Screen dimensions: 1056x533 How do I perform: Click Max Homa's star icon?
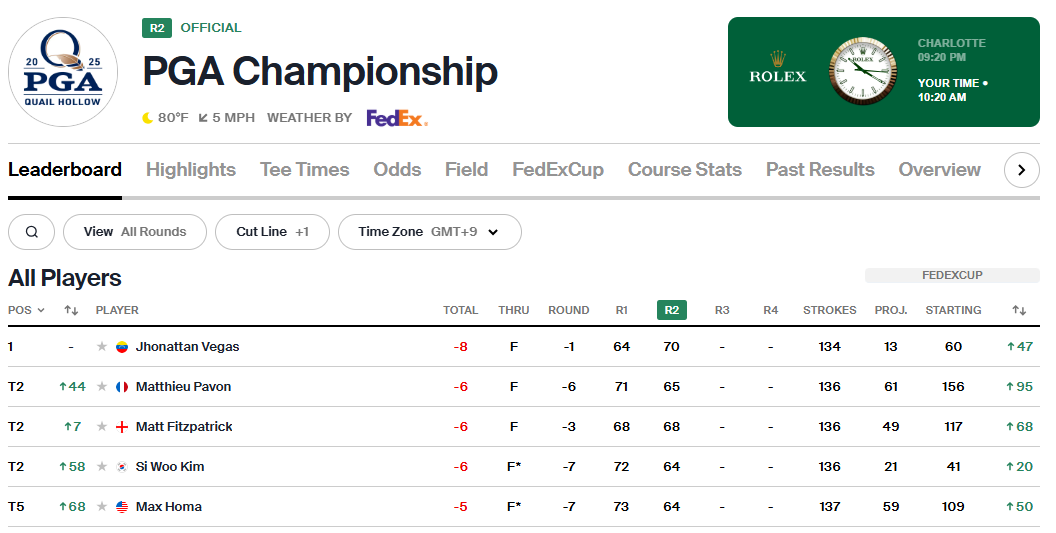pyautogui.click(x=102, y=507)
